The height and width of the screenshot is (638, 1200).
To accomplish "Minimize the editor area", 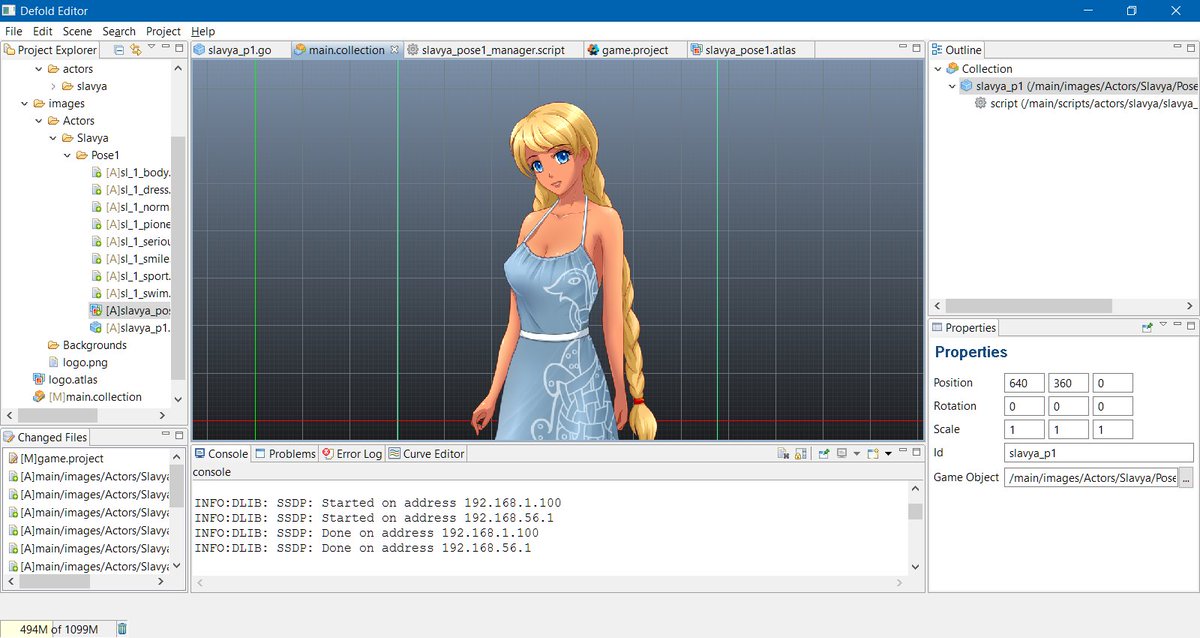I will [902, 47].
